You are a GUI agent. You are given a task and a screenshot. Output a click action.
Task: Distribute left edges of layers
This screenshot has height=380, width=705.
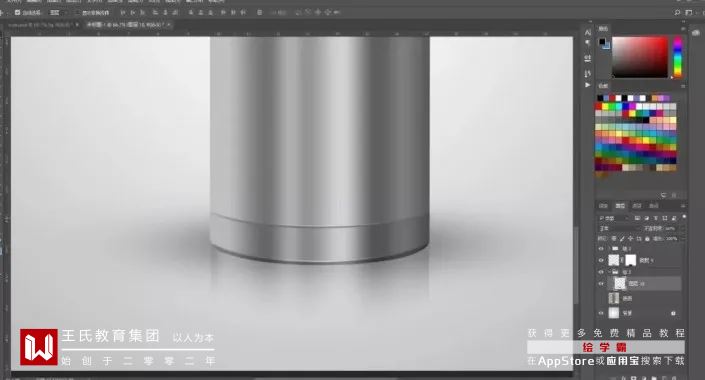pyautogui.click(x=223, y=13)
